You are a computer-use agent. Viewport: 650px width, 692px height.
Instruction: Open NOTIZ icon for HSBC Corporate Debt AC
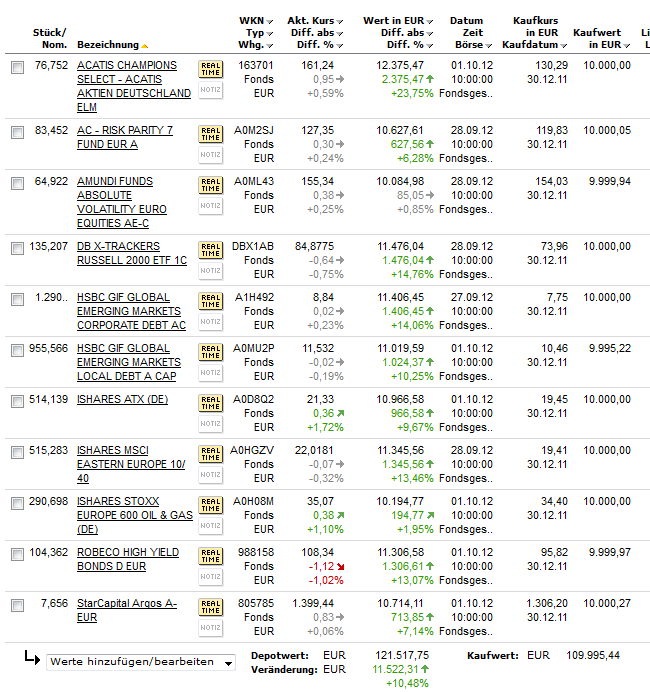coord(210,322)
